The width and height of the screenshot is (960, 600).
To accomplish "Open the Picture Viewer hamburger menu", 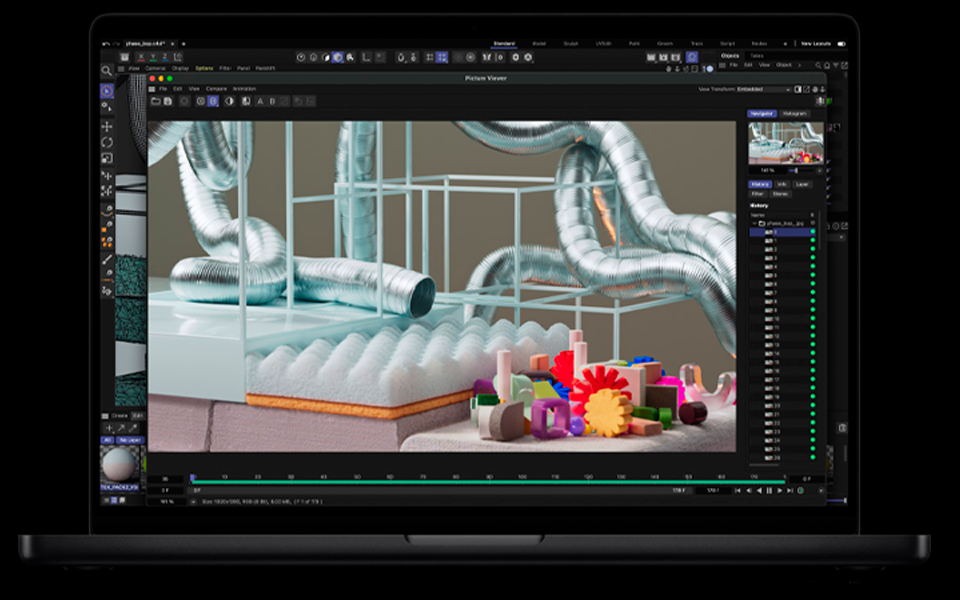I will (152, 89).
